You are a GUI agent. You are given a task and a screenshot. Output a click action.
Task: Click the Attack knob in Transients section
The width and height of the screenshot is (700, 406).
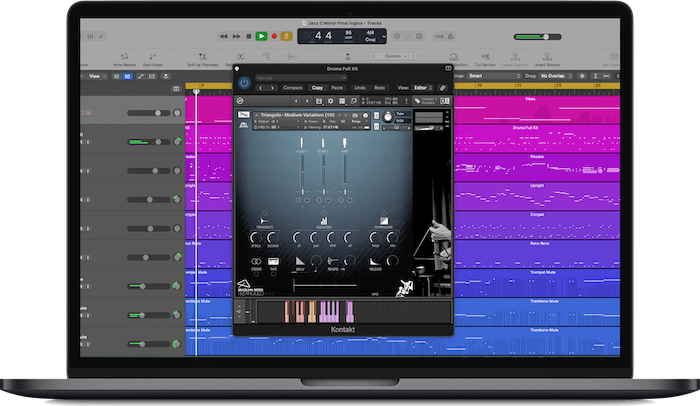[x=258, y=237]
